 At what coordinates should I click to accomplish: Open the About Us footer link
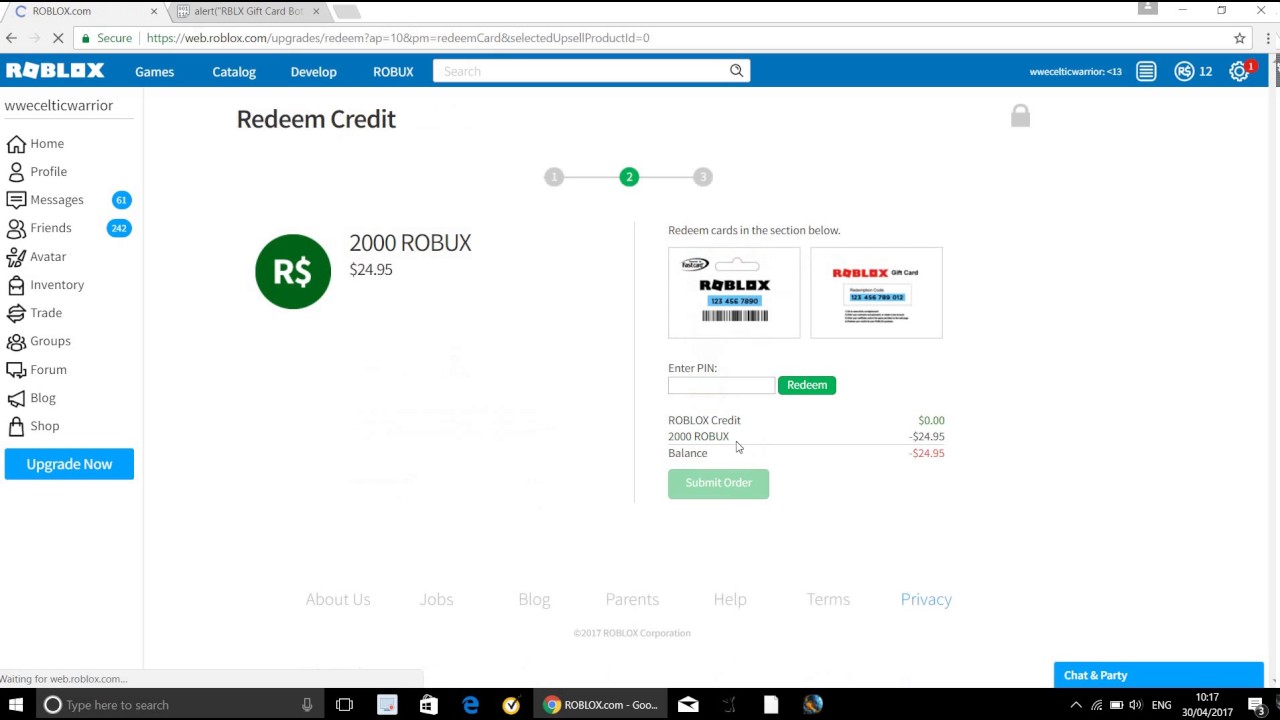(338, 599)
